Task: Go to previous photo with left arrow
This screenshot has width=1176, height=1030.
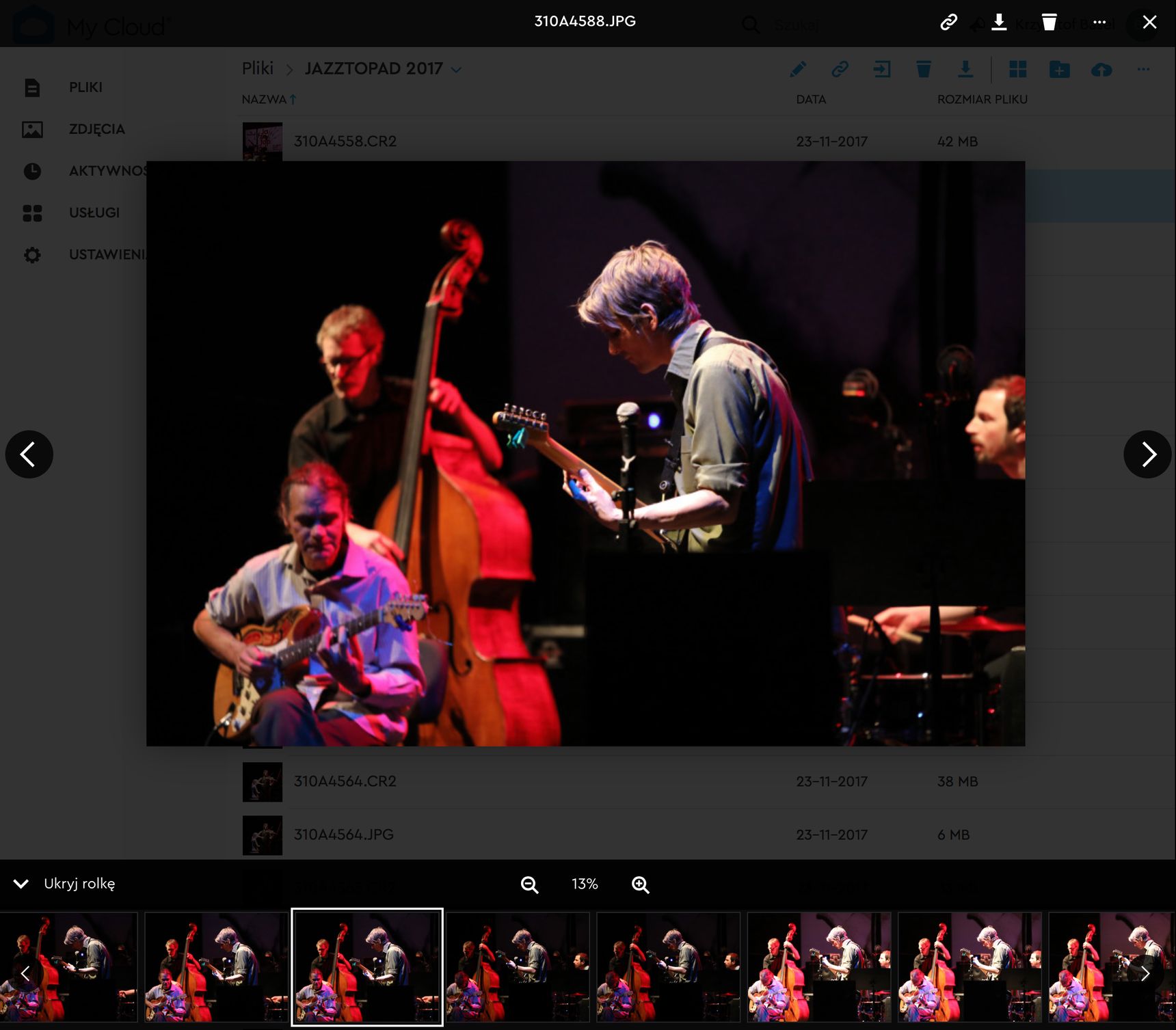Action: pyautogui.click(x=29, y=454)
